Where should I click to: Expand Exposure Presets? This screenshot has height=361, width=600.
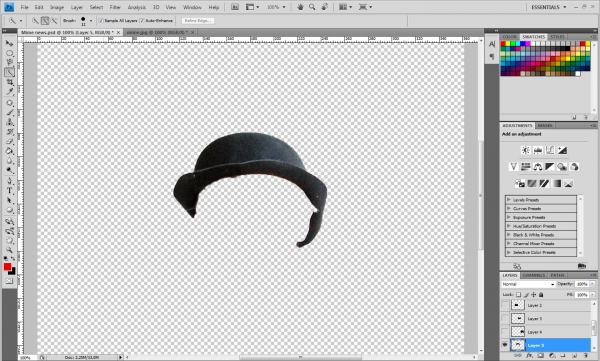509,217
